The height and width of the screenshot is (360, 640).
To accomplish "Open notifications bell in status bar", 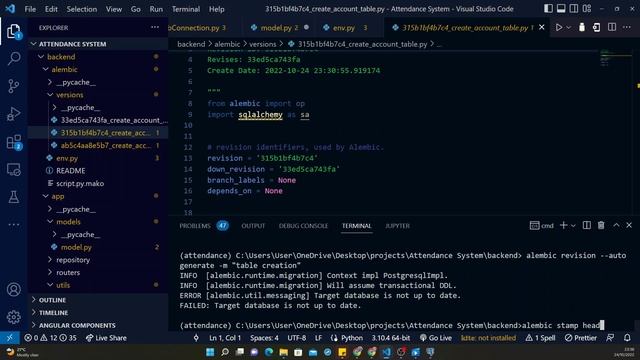I will click(x=627, y=338).
